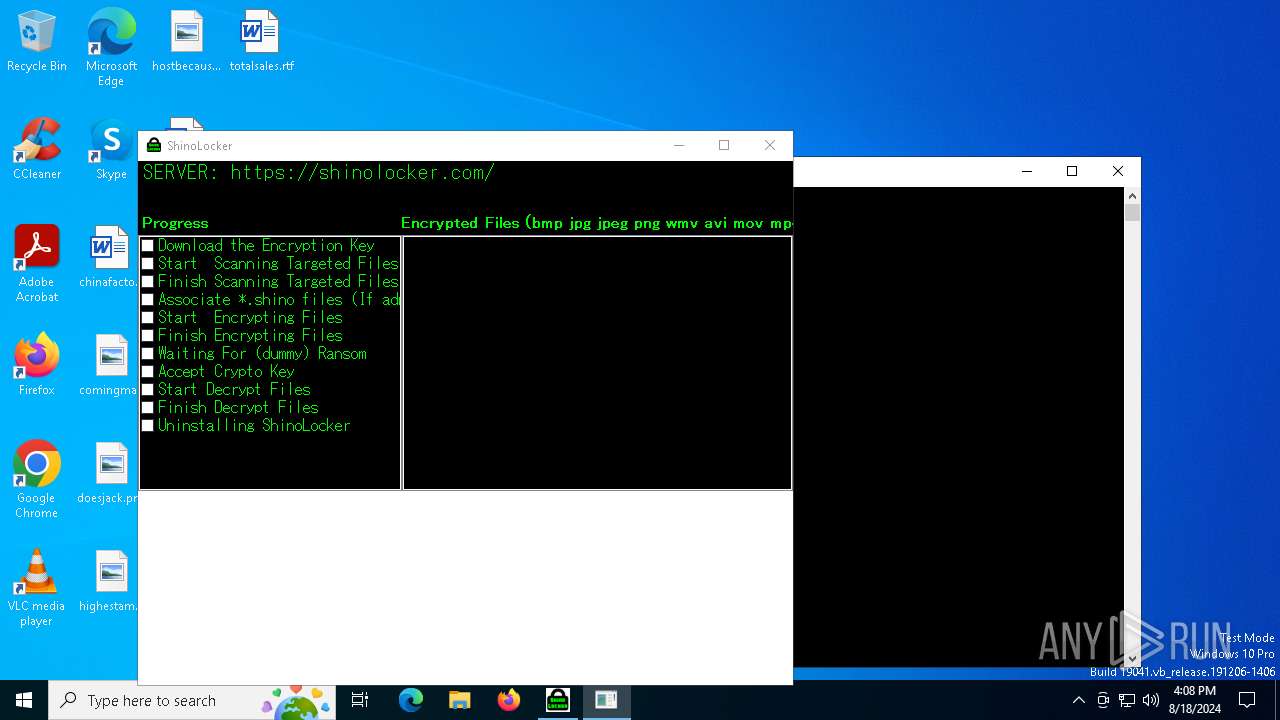Check Start Encrypting Files
Image resolution: width=1280 pixels, height=720 pixels.
(148, 318)
